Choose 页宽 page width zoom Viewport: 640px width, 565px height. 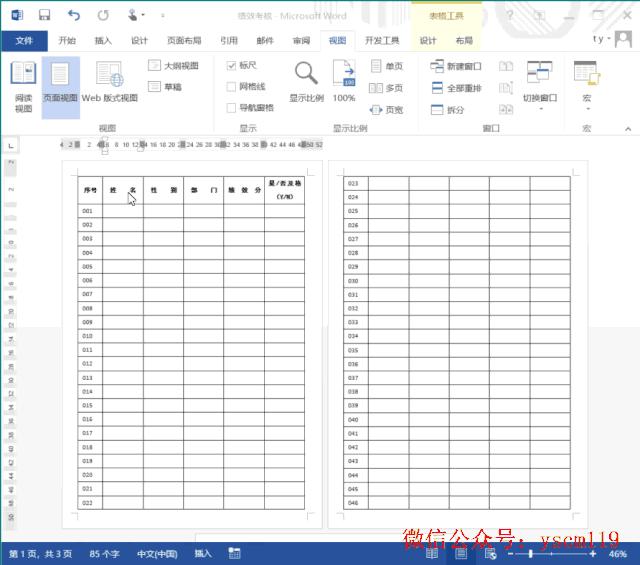[387, 110]
